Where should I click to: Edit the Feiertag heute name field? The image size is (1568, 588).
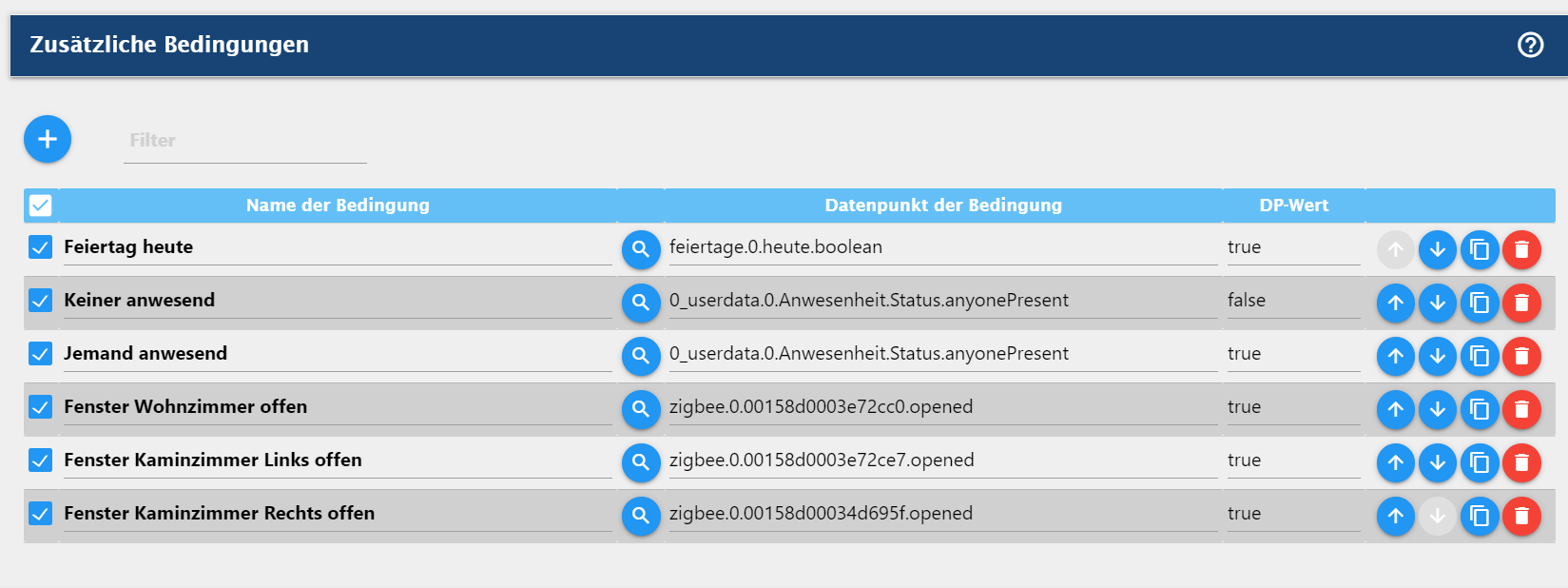coord(337,247)
